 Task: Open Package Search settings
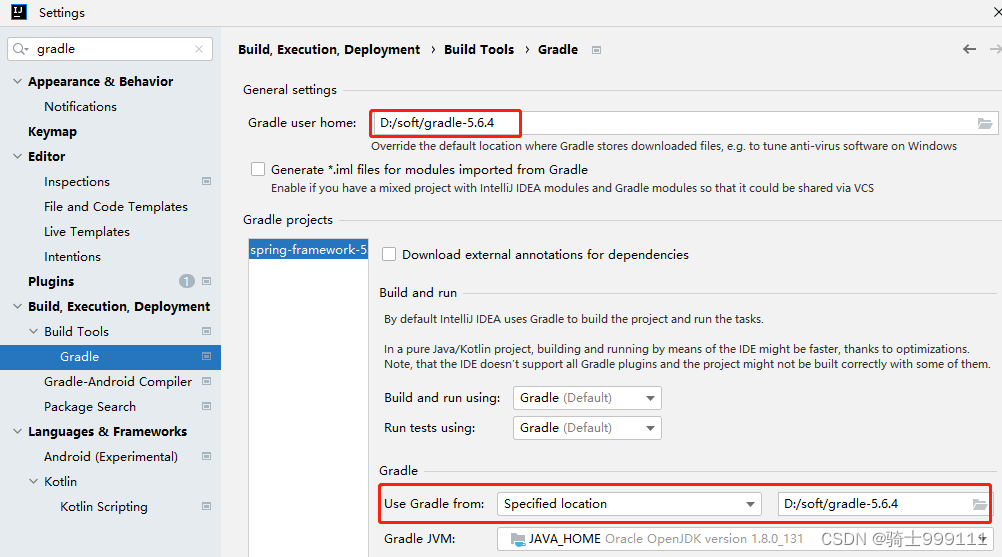pyautogui.click(x=90, y=407)
